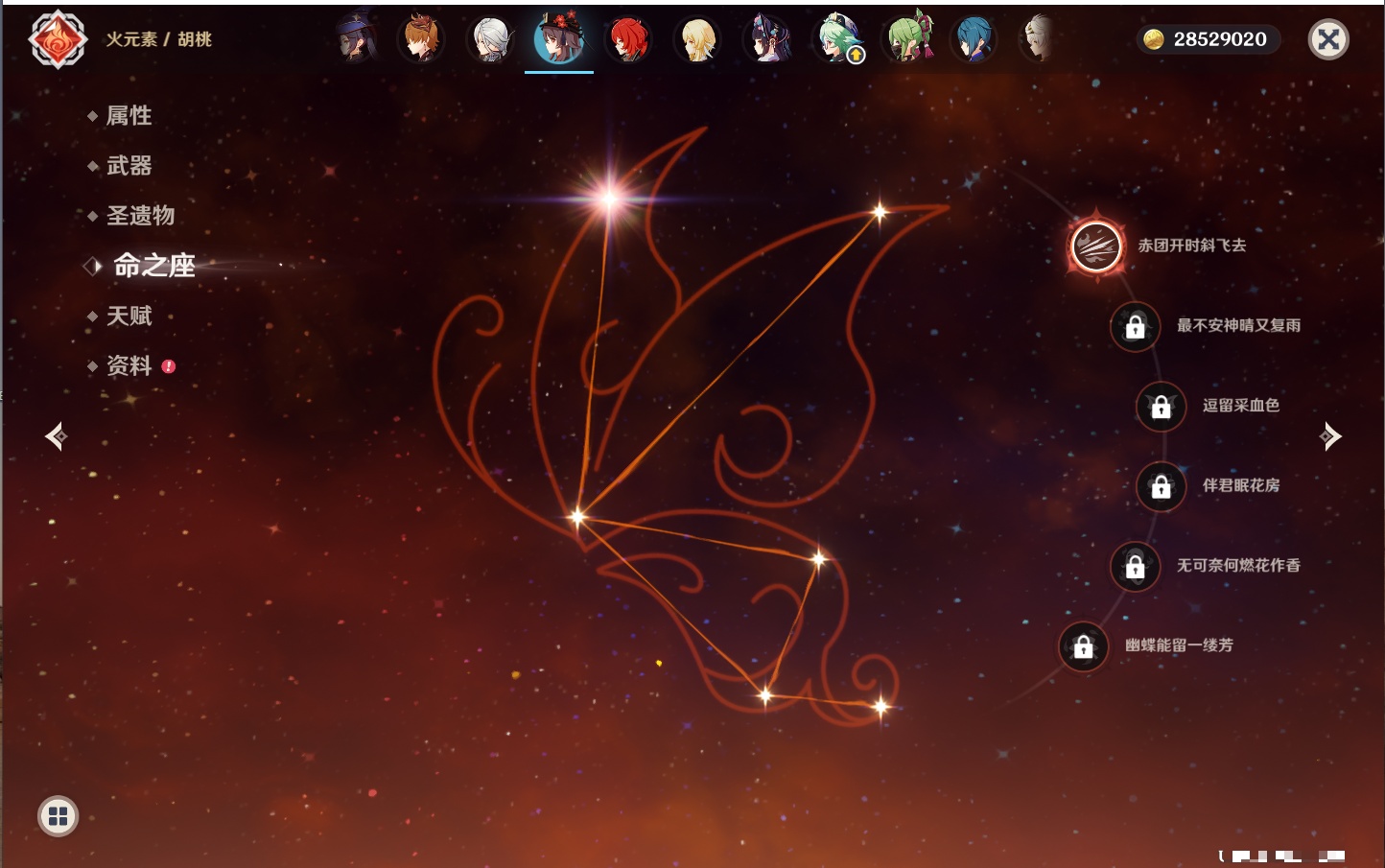Viewport: 1385px width, 868px height.
Task: Open the four-square grid menu button
Action: pyautogui.click(x=58, y=816)
